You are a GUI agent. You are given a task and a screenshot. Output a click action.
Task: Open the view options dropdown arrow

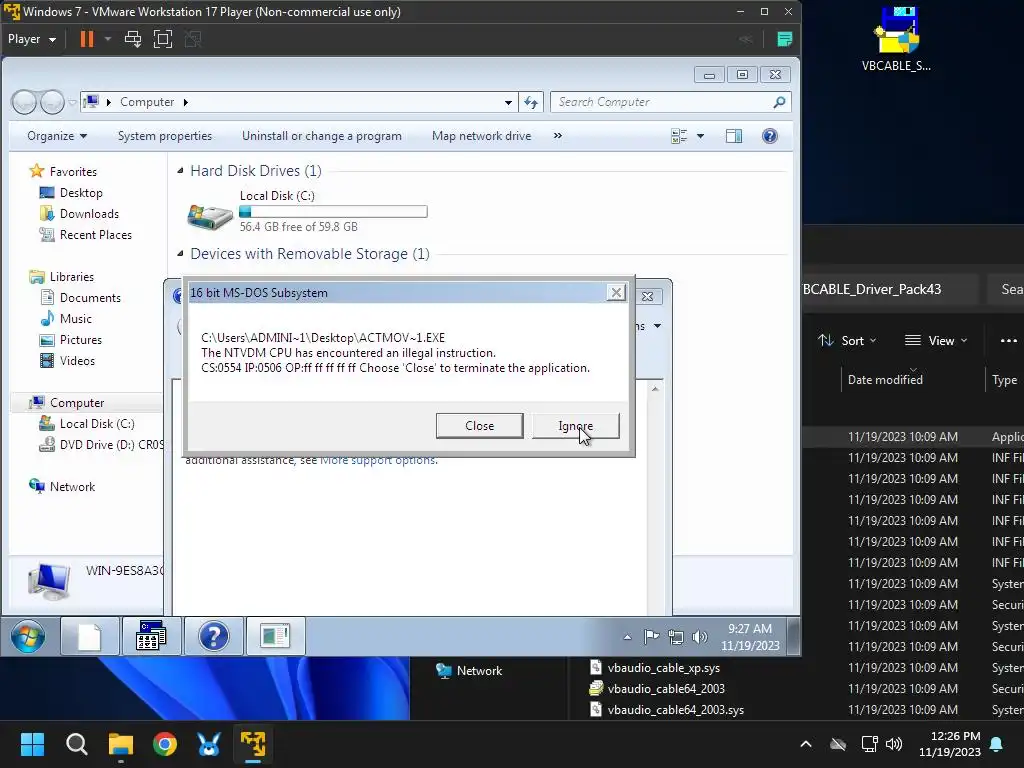pyautogui.click(x=700, y=136)
